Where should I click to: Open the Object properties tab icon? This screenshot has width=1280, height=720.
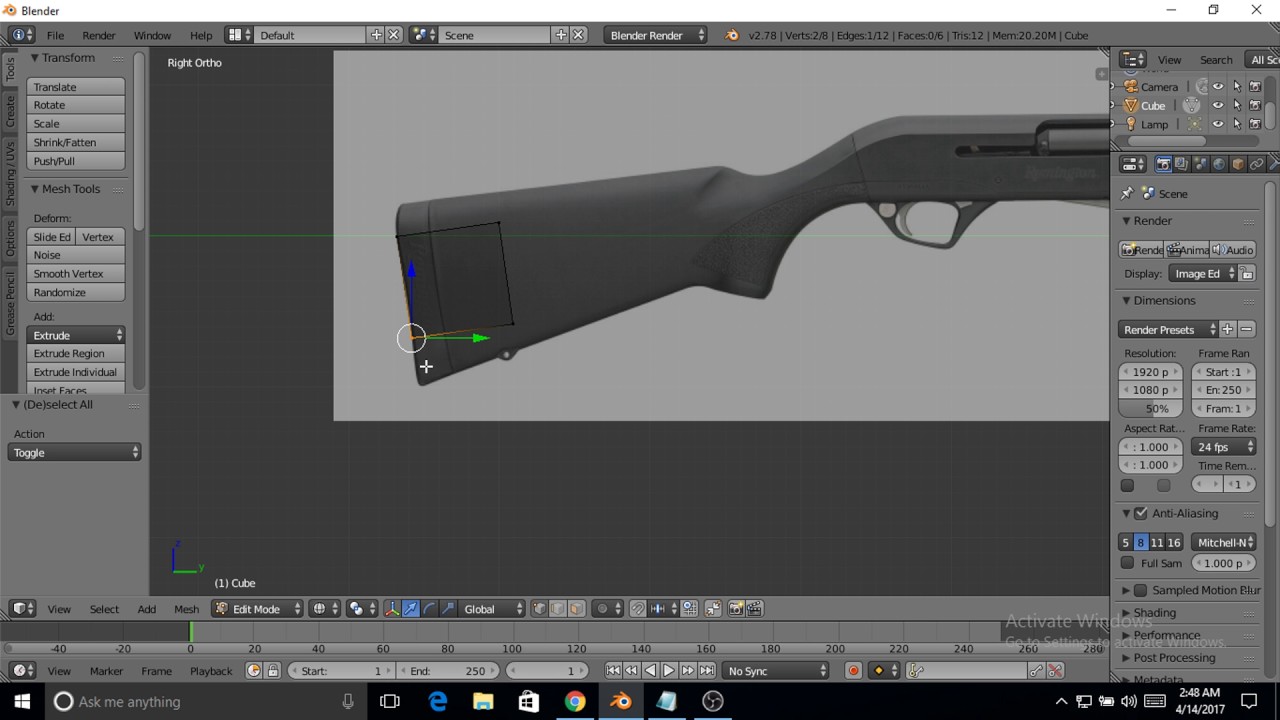tap(1238, 164)
